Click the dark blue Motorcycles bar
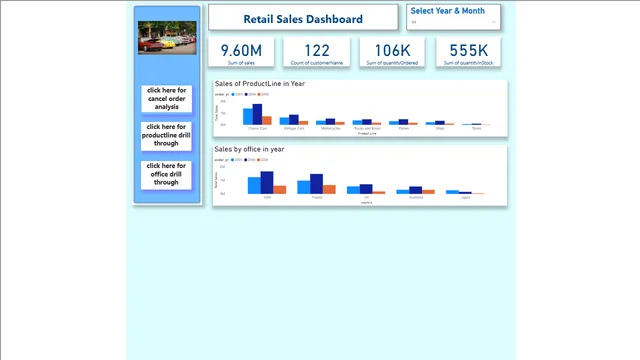Screen dimensions: 640x360 (330, 122)
